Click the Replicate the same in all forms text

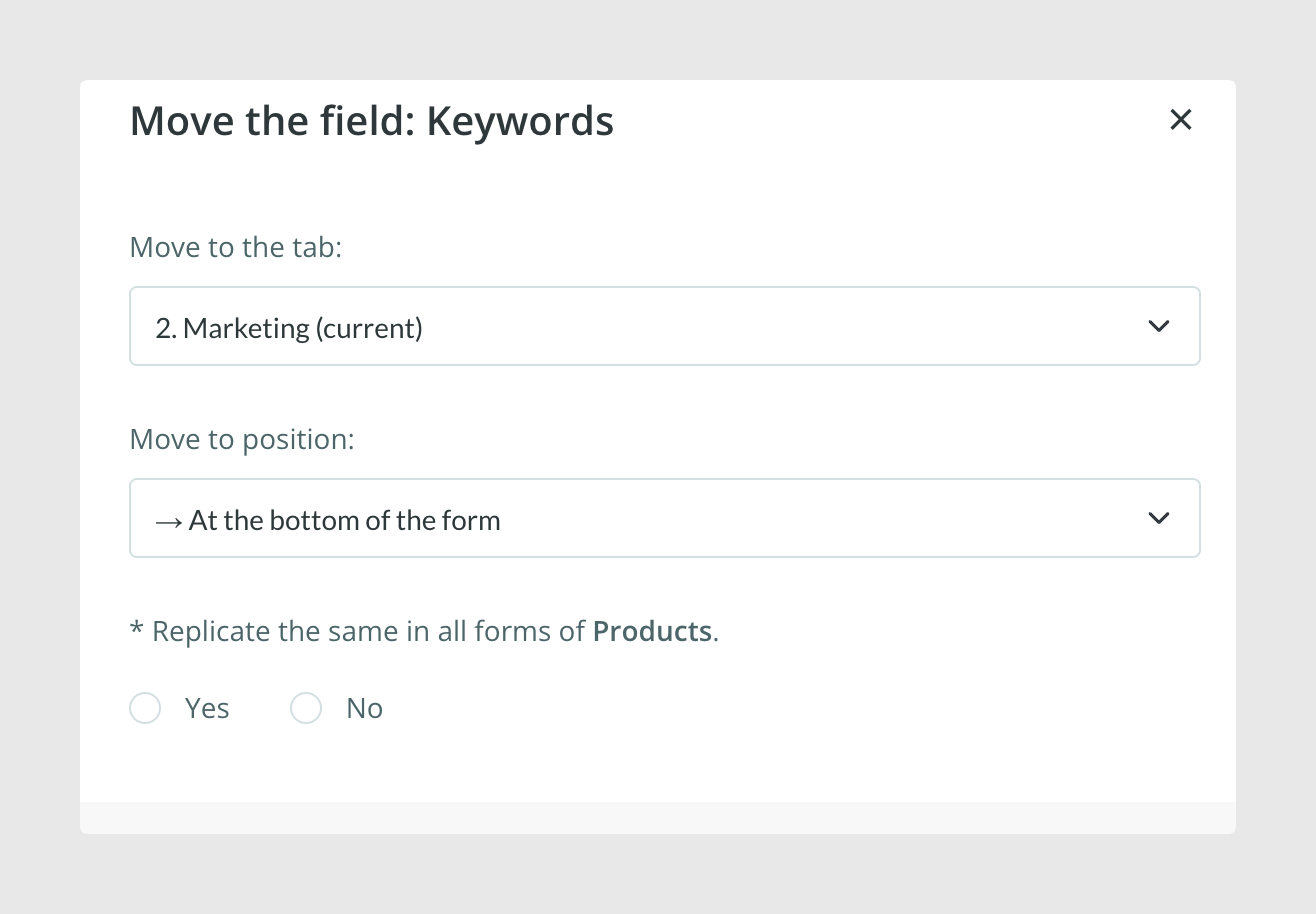point(368,631)
